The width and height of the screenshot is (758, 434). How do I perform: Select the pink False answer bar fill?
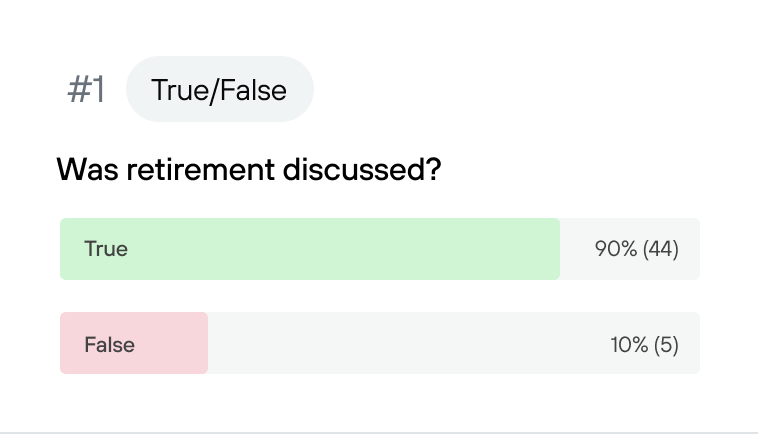(x=134, y=343)
